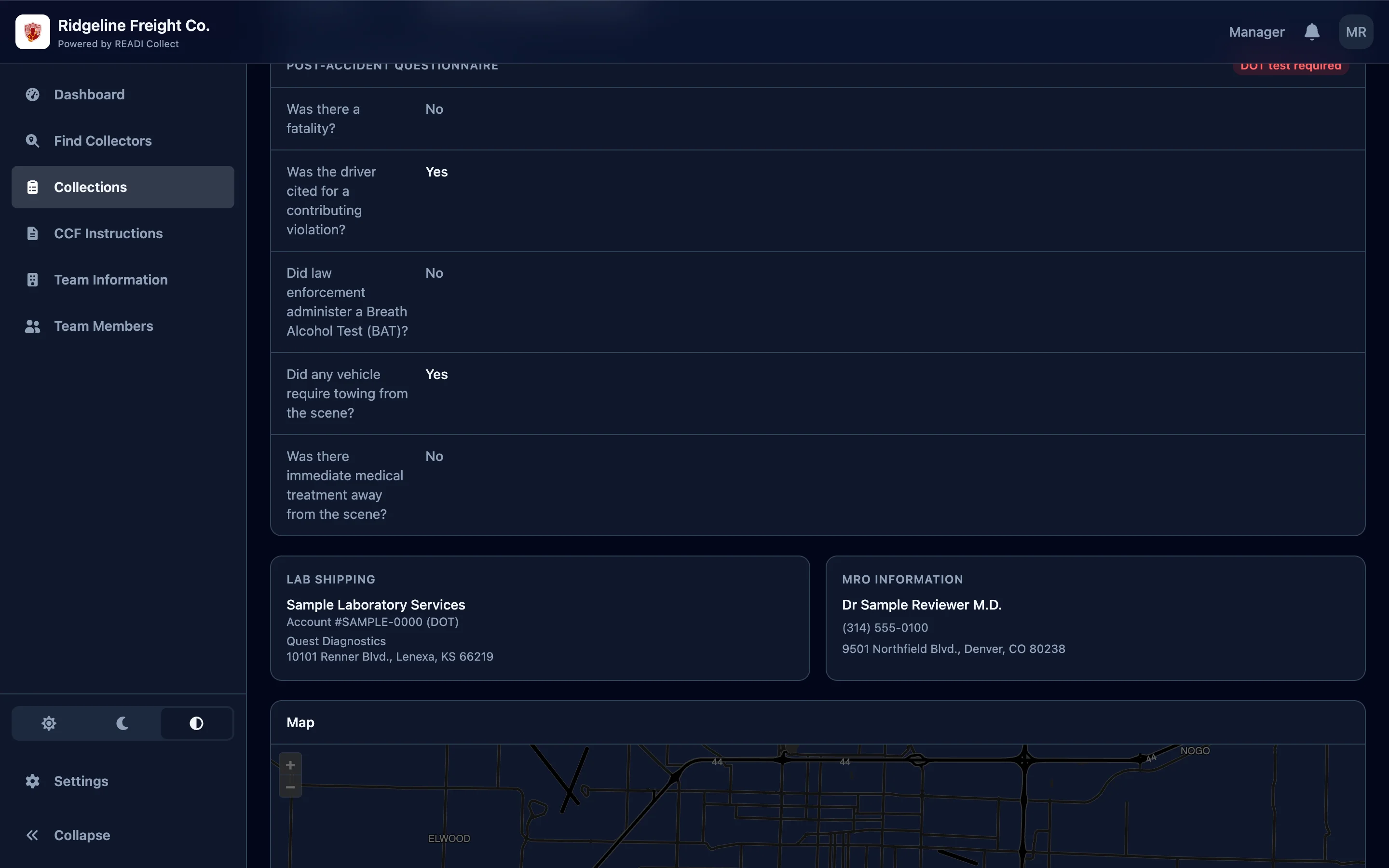Click Yes answer for towing question
This screenshot has height=868, width=1389.
(436, 374)
